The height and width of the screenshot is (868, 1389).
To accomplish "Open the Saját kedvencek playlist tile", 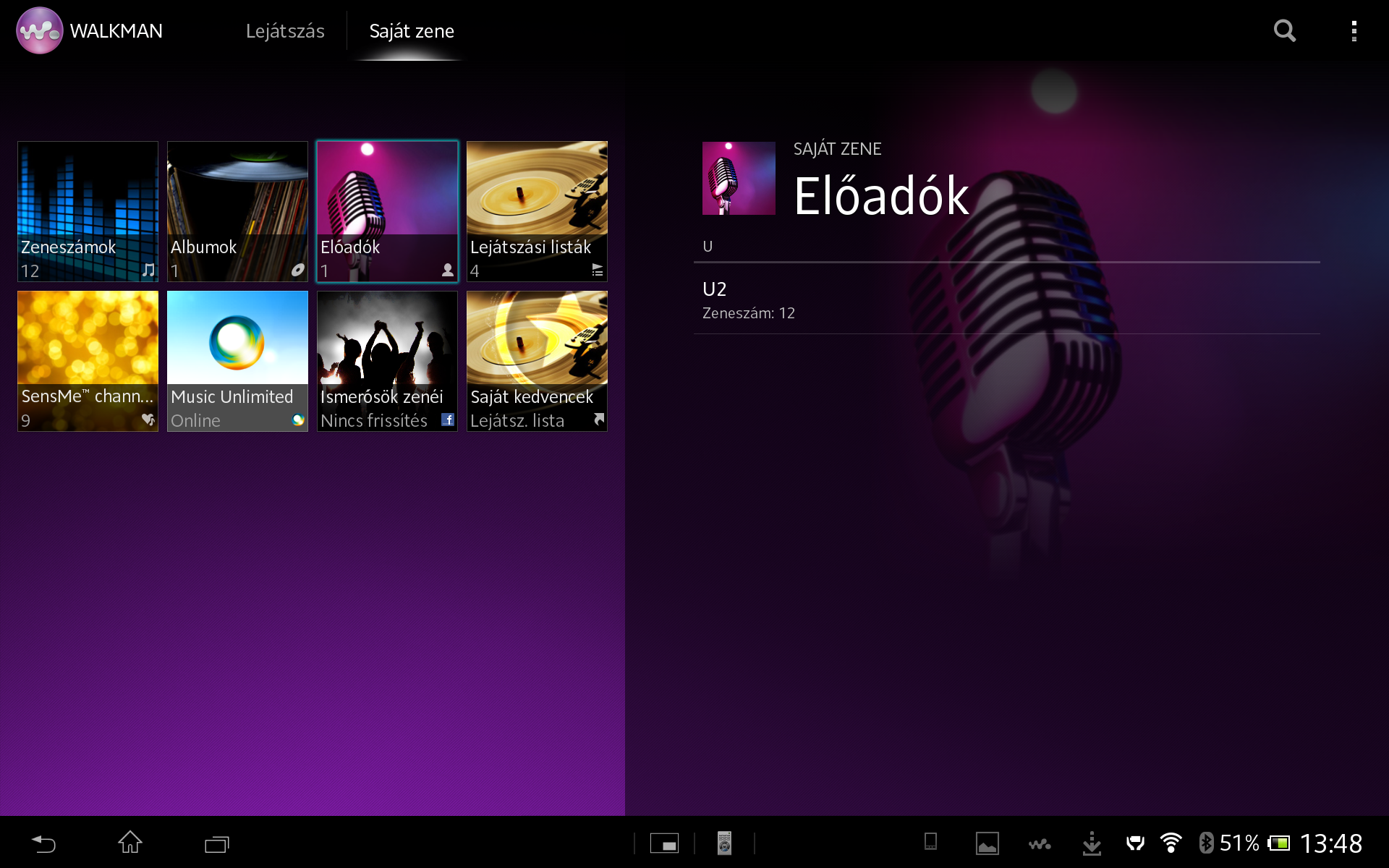I will click(537, 361).
